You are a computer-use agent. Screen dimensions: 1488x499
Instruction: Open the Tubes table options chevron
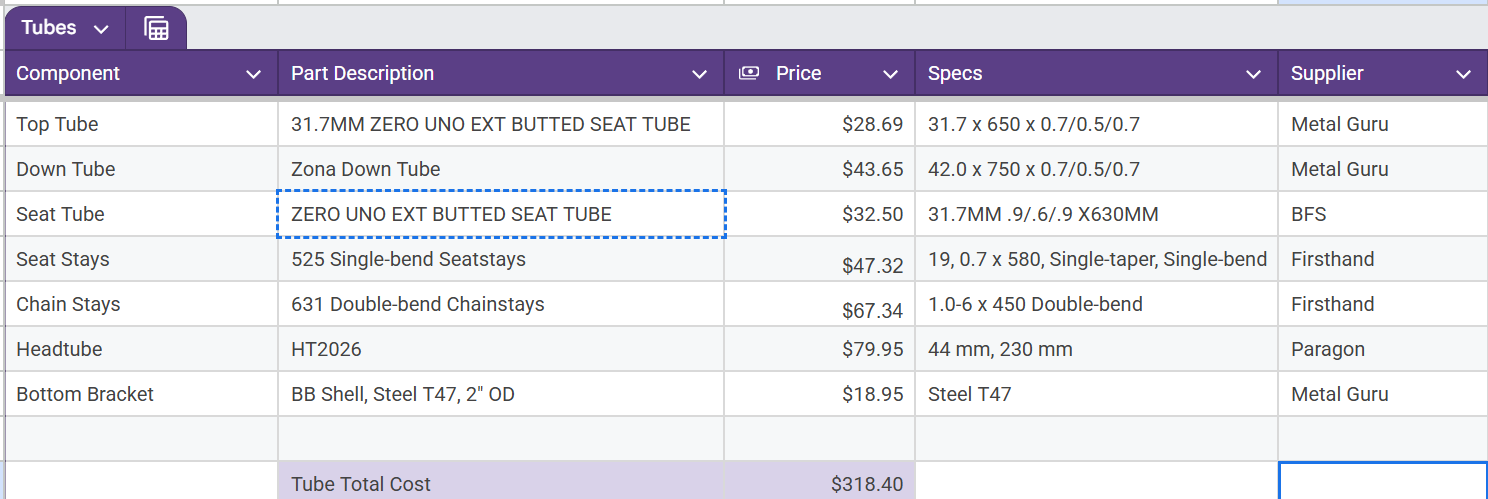click(x=101, y=29)
